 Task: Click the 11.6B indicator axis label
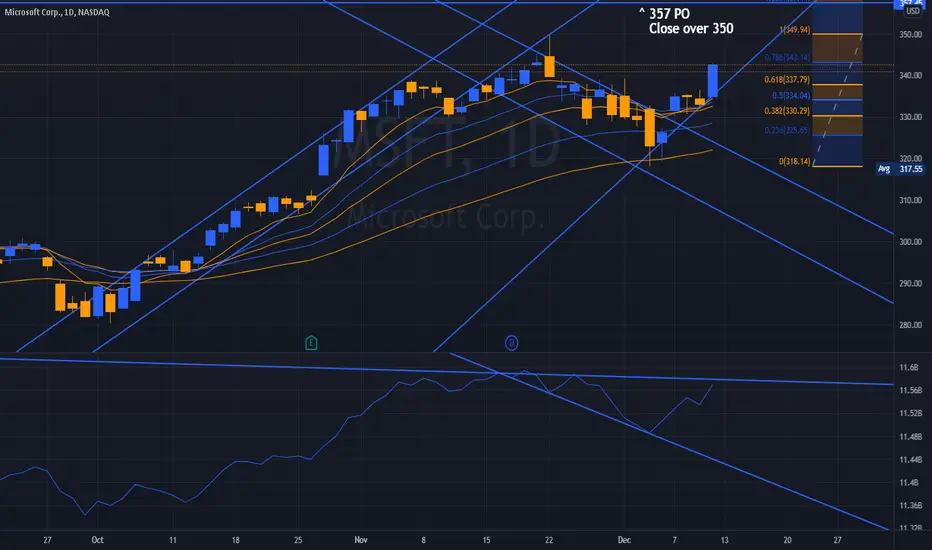click(x=909, y=367)
